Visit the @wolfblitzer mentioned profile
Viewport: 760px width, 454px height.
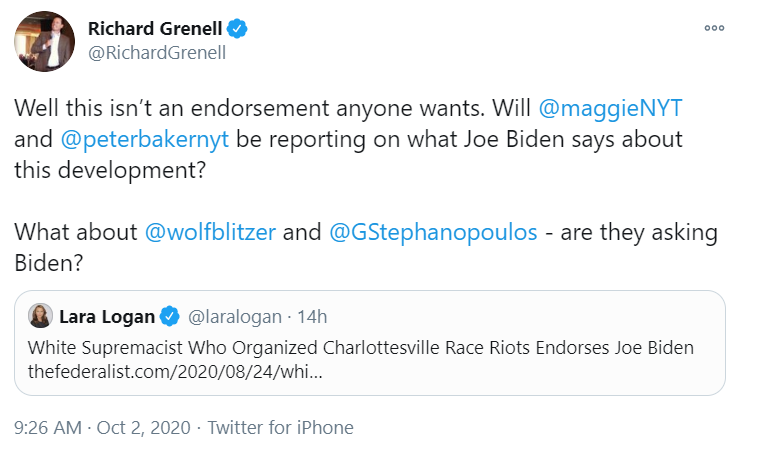pyautogui.click(x=210, y=232)
